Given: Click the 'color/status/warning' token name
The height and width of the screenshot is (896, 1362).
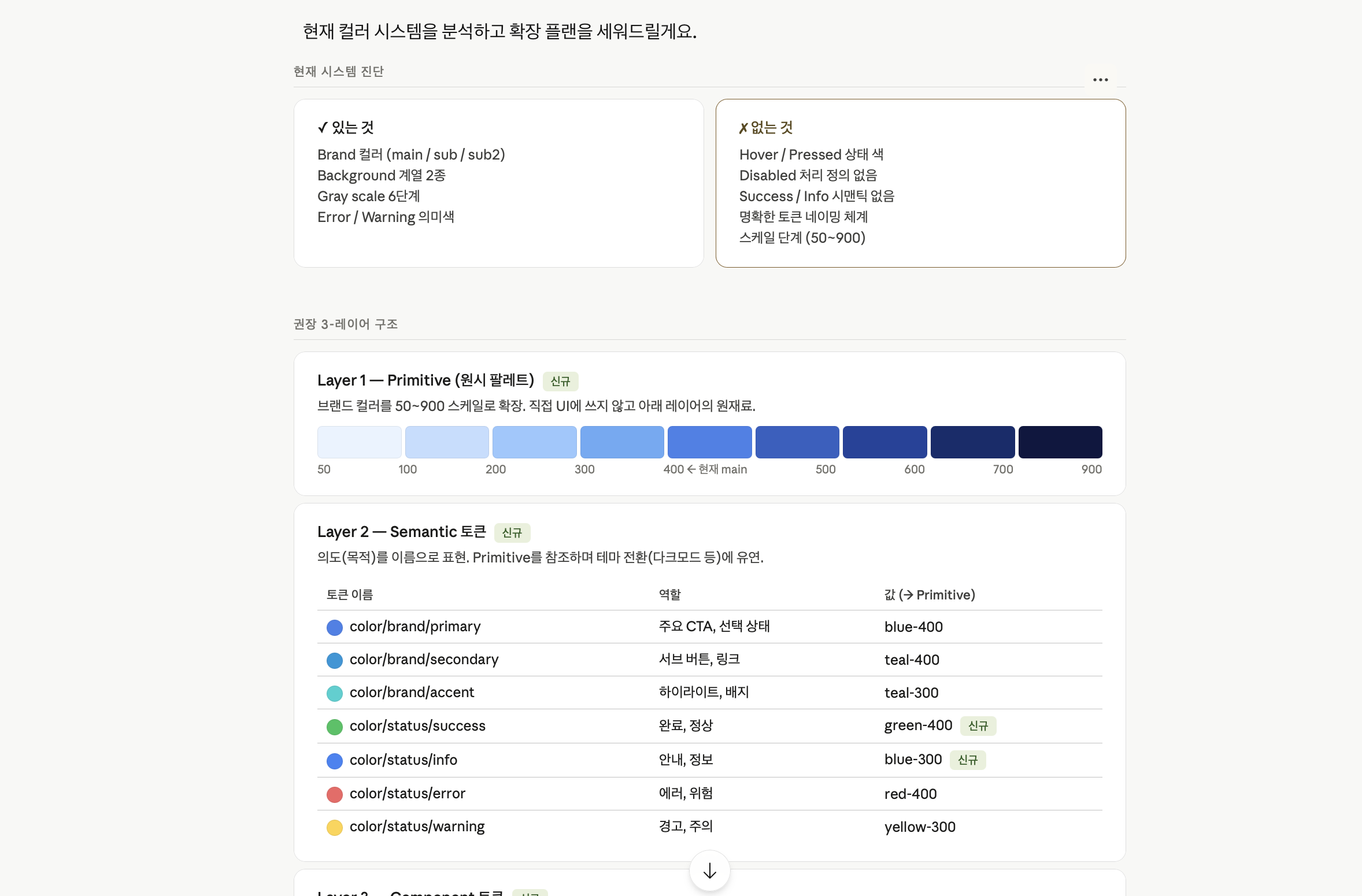Looking at the screenshot, I should click(417, 827).
